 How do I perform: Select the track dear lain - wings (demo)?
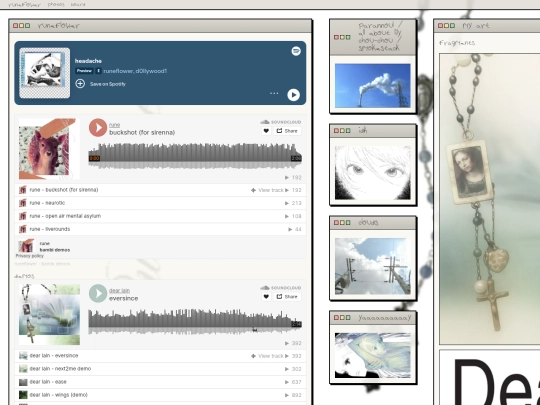[59, 395]
